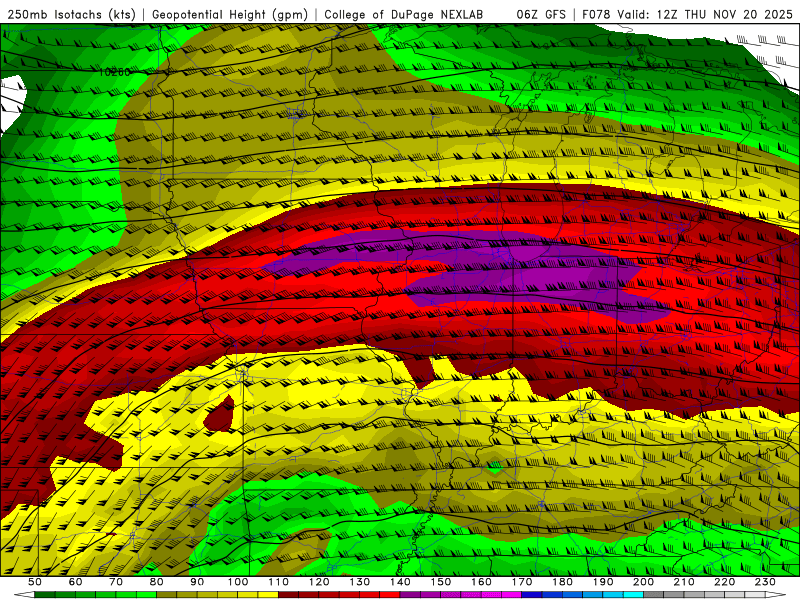The width and height of the screenshot is (800, 600).
Task: Click the bright green swatch just left of 80
Action: (146, 594)
